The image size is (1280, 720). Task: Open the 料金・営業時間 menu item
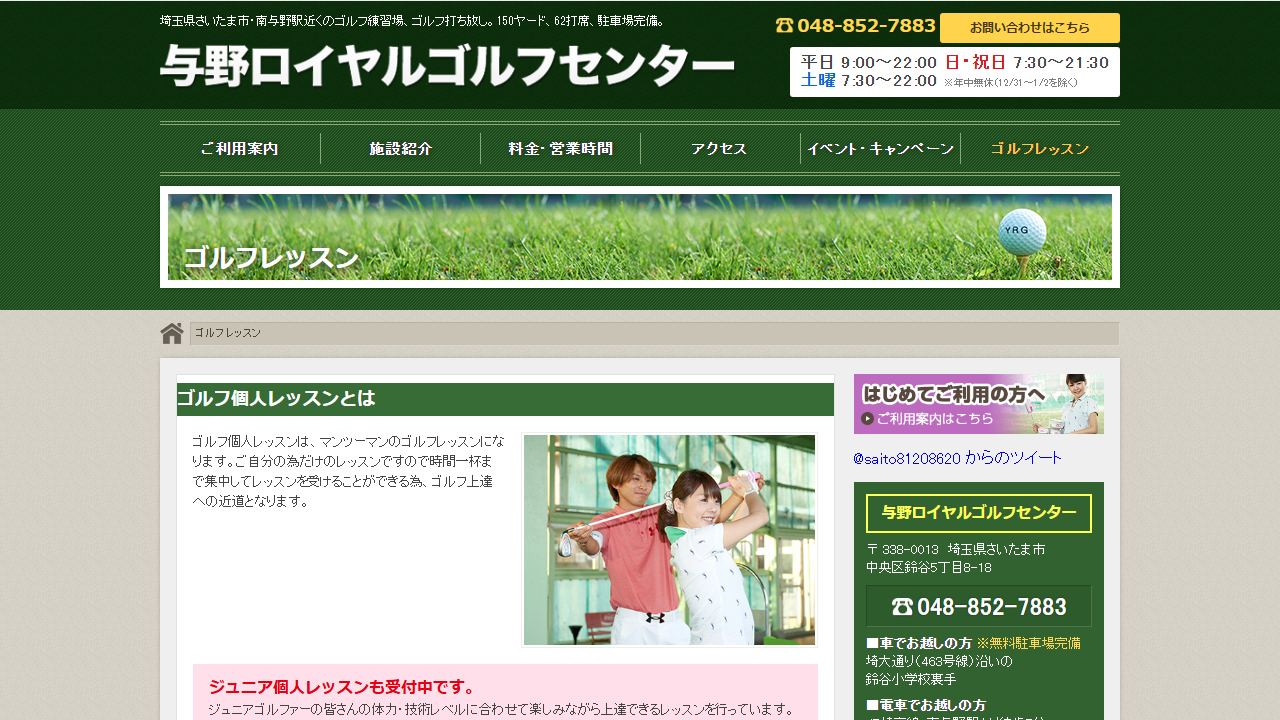560,149
